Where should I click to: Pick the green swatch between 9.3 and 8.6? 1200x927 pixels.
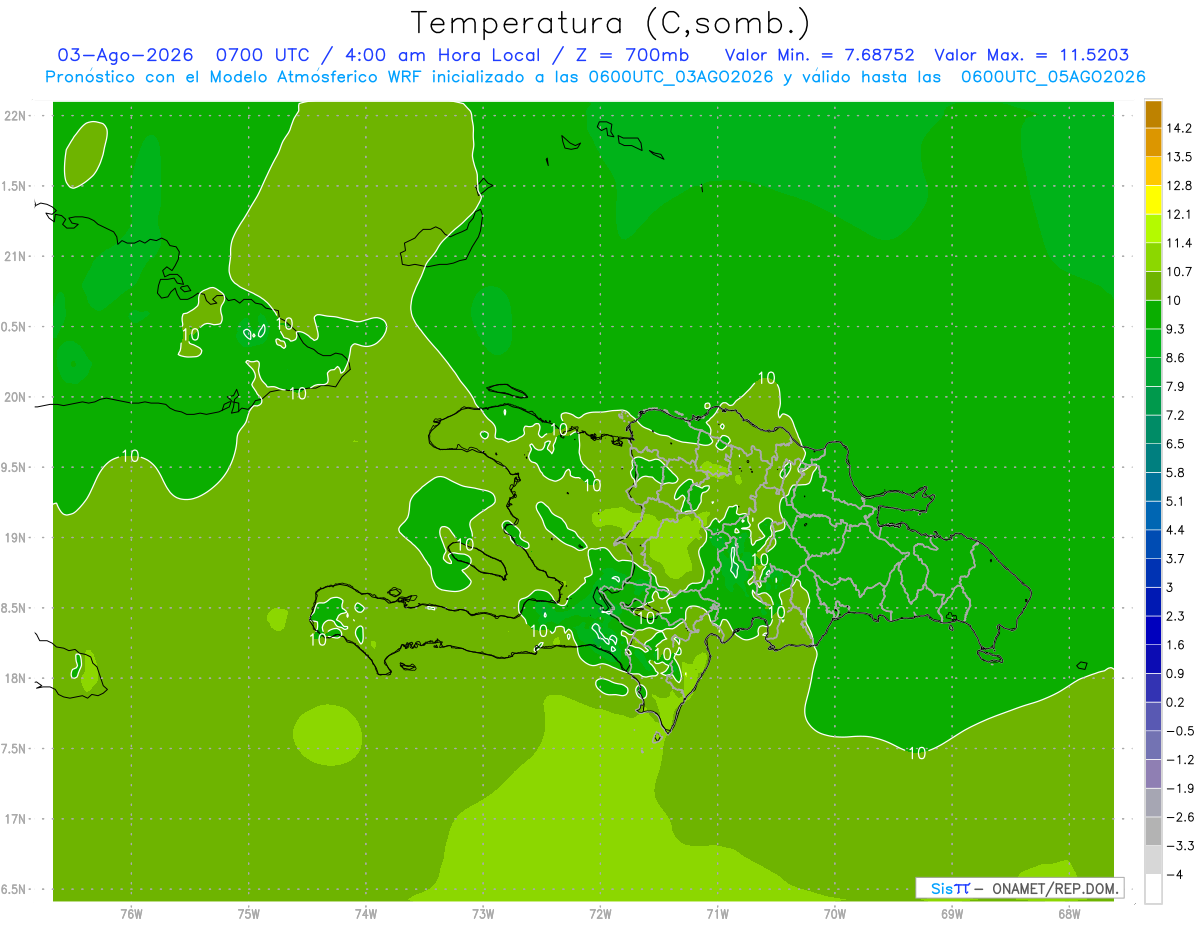tap(1153, 343)
